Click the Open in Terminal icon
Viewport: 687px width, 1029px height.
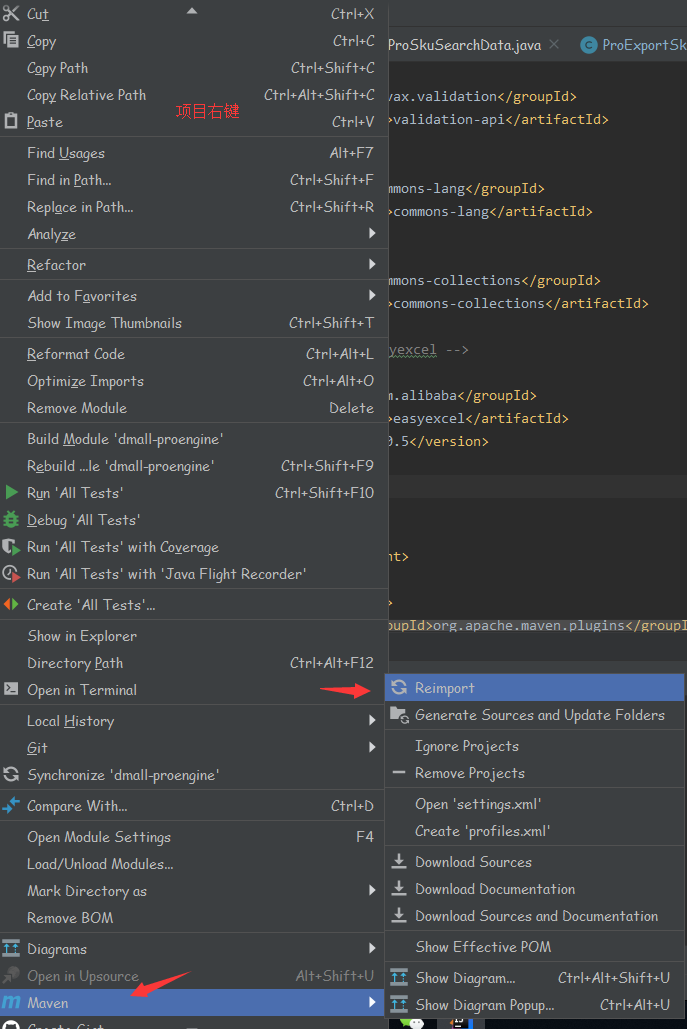click(x=11, y=690)
